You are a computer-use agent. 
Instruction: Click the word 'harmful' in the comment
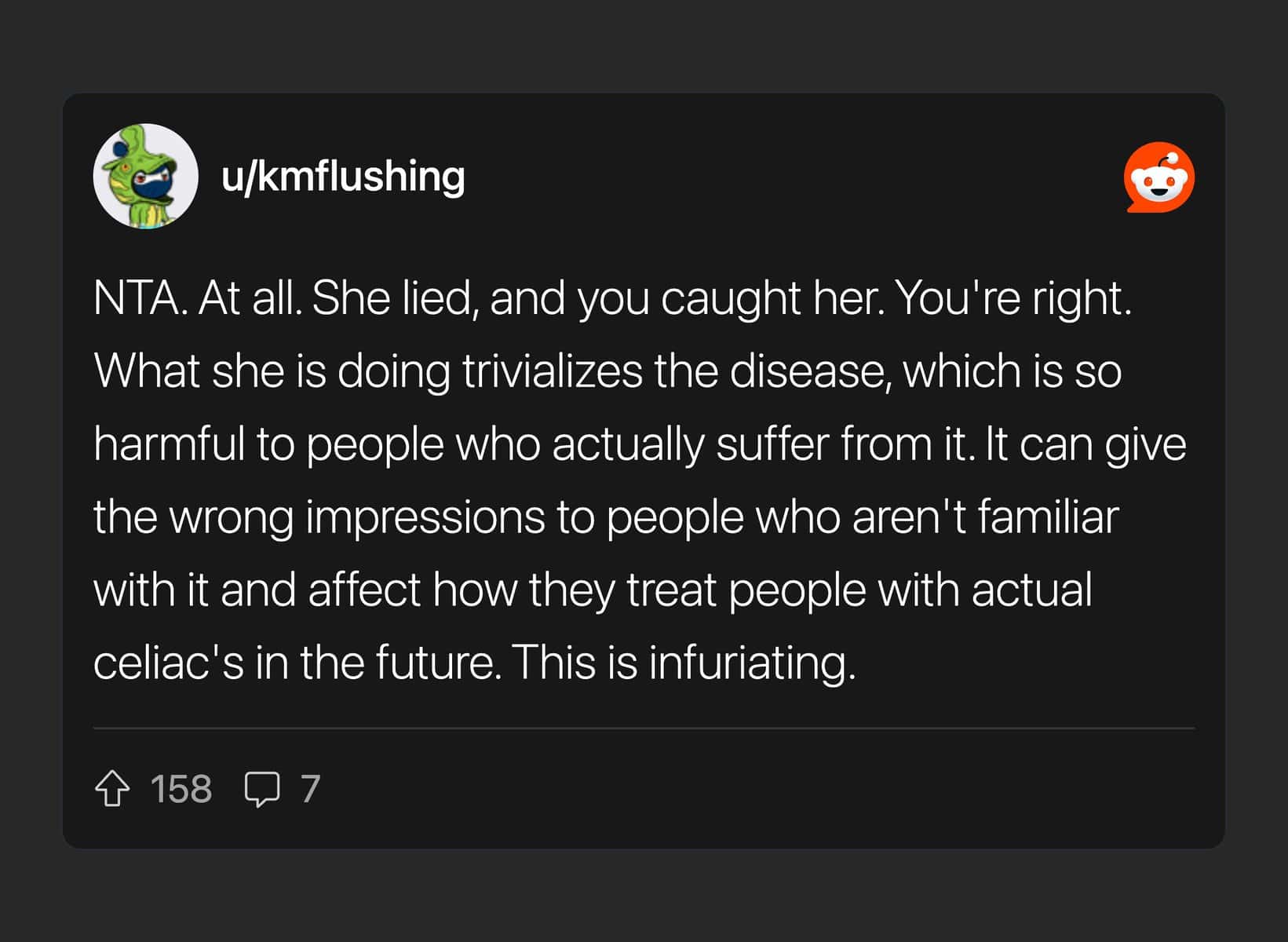tap(170, 444)
